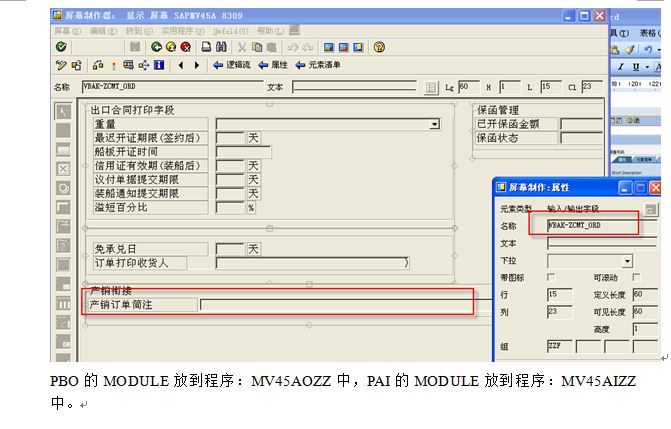This screenshot has height=429, width=671.
Task: Click the 可见长度 field in dialog
Action: (645, 312)
